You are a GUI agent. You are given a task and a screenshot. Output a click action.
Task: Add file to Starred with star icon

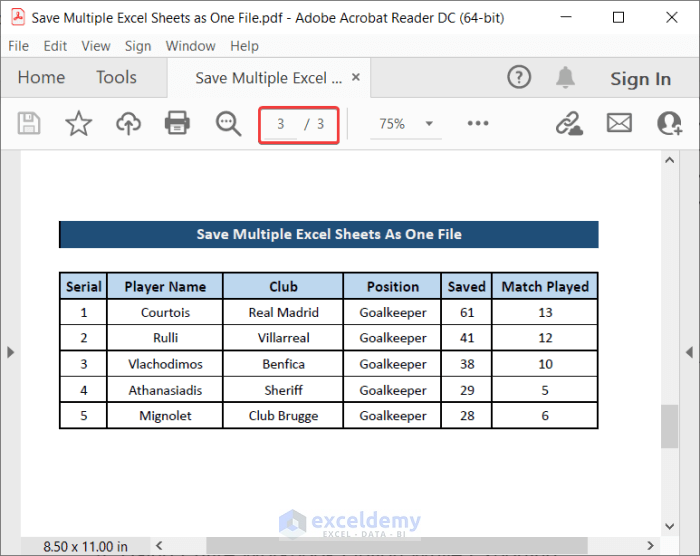point(79,123)
